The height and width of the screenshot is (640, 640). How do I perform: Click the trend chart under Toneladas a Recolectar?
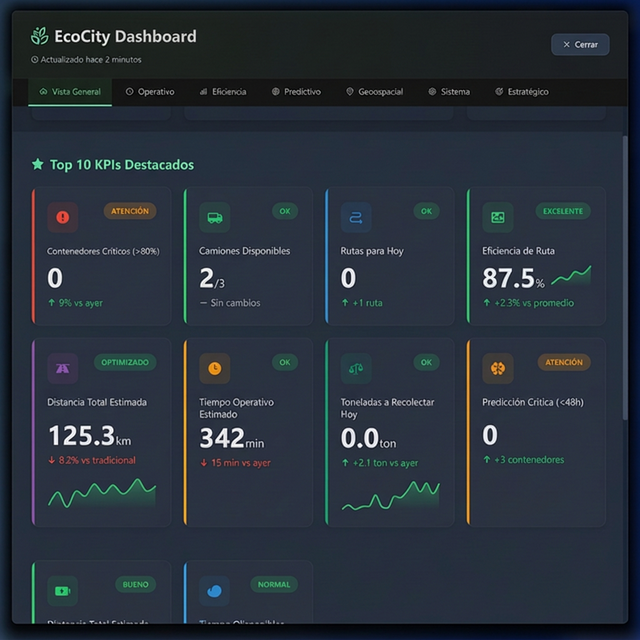(391, 496)
